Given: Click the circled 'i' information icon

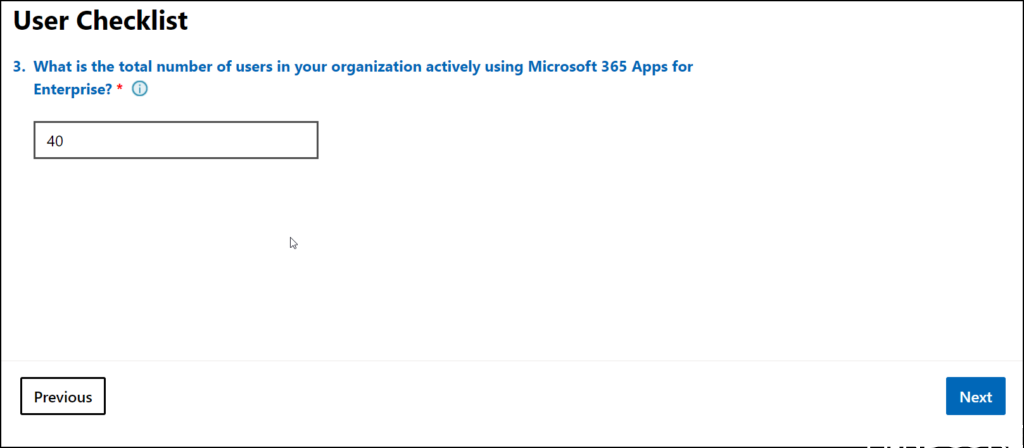Looking at the screenshot, I should pos(140,89).
